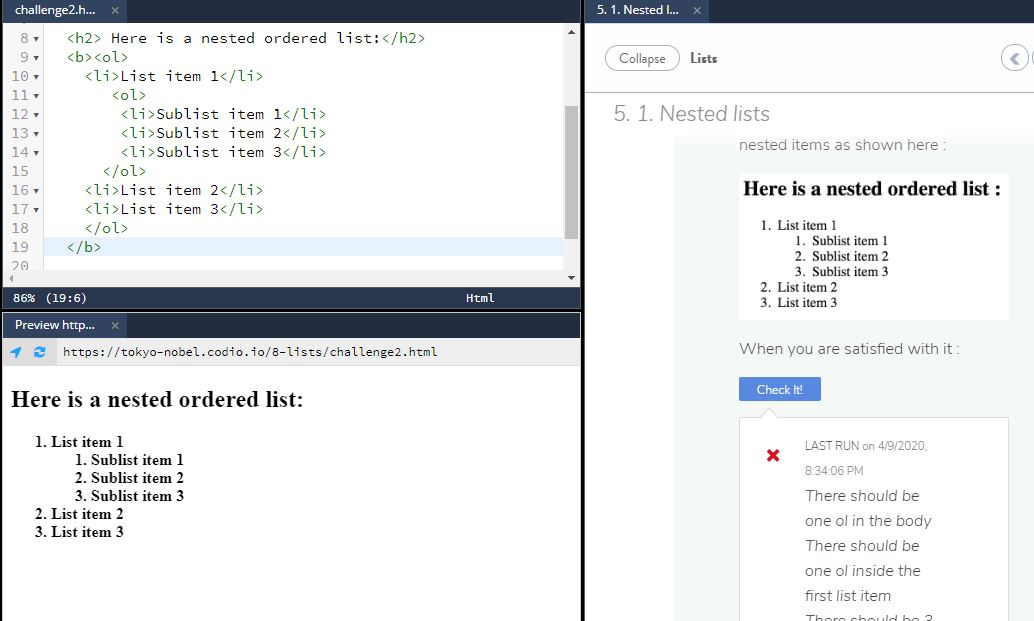Click the red X failed-run icon under LAST RUN
Image resolution: width=1034 pixels, height=621 pixels.
tap(771, 454)
